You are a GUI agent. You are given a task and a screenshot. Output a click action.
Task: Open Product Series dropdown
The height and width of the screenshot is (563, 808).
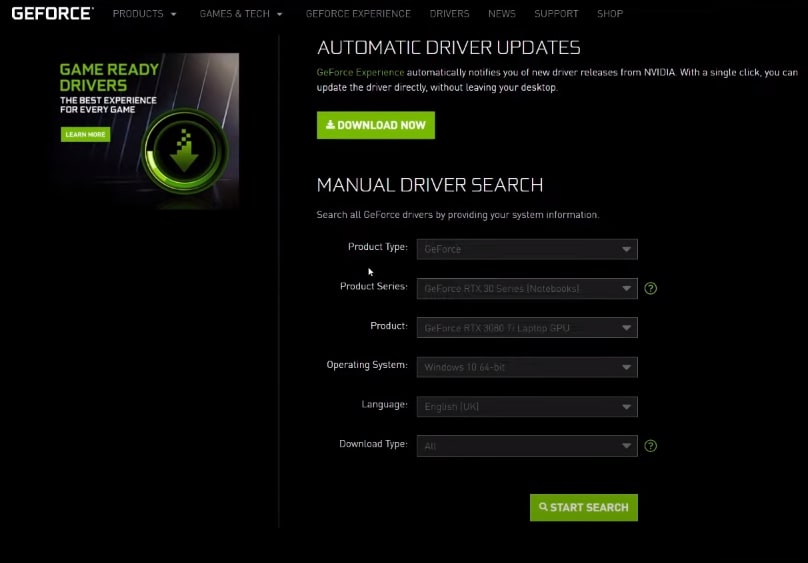click(x=527, y=288)
